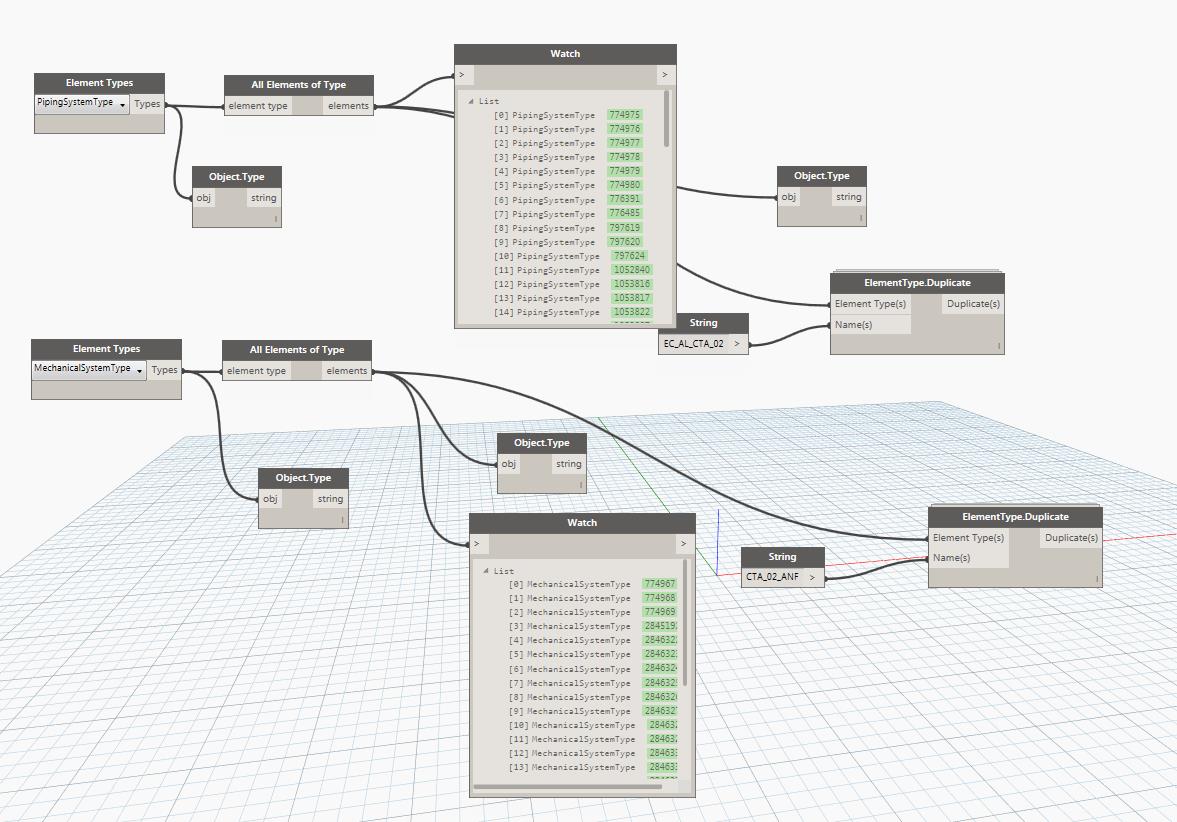Collapse the List arrow in the MechanicalSystemType Watch
The height and width of the screenshot is (822, 1177).
click(486, 570)
